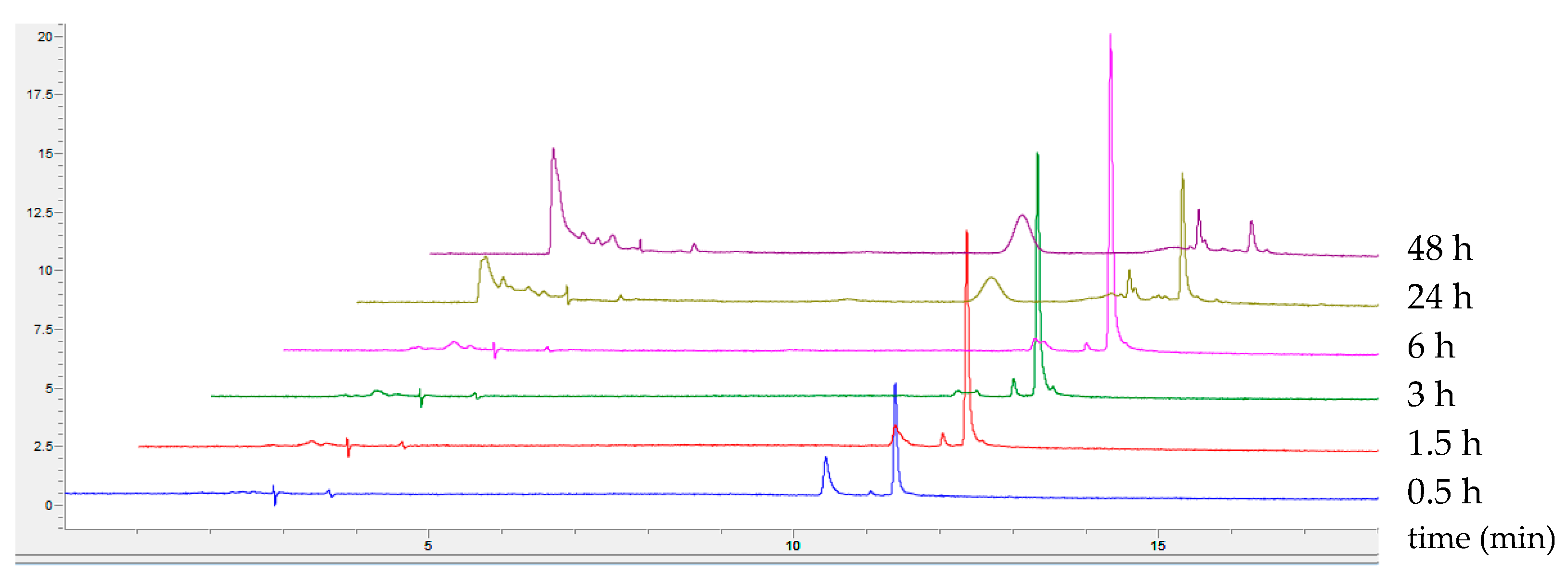Click the x-axis tick label 5
The image size is (1568, 588).
[428, 545]
